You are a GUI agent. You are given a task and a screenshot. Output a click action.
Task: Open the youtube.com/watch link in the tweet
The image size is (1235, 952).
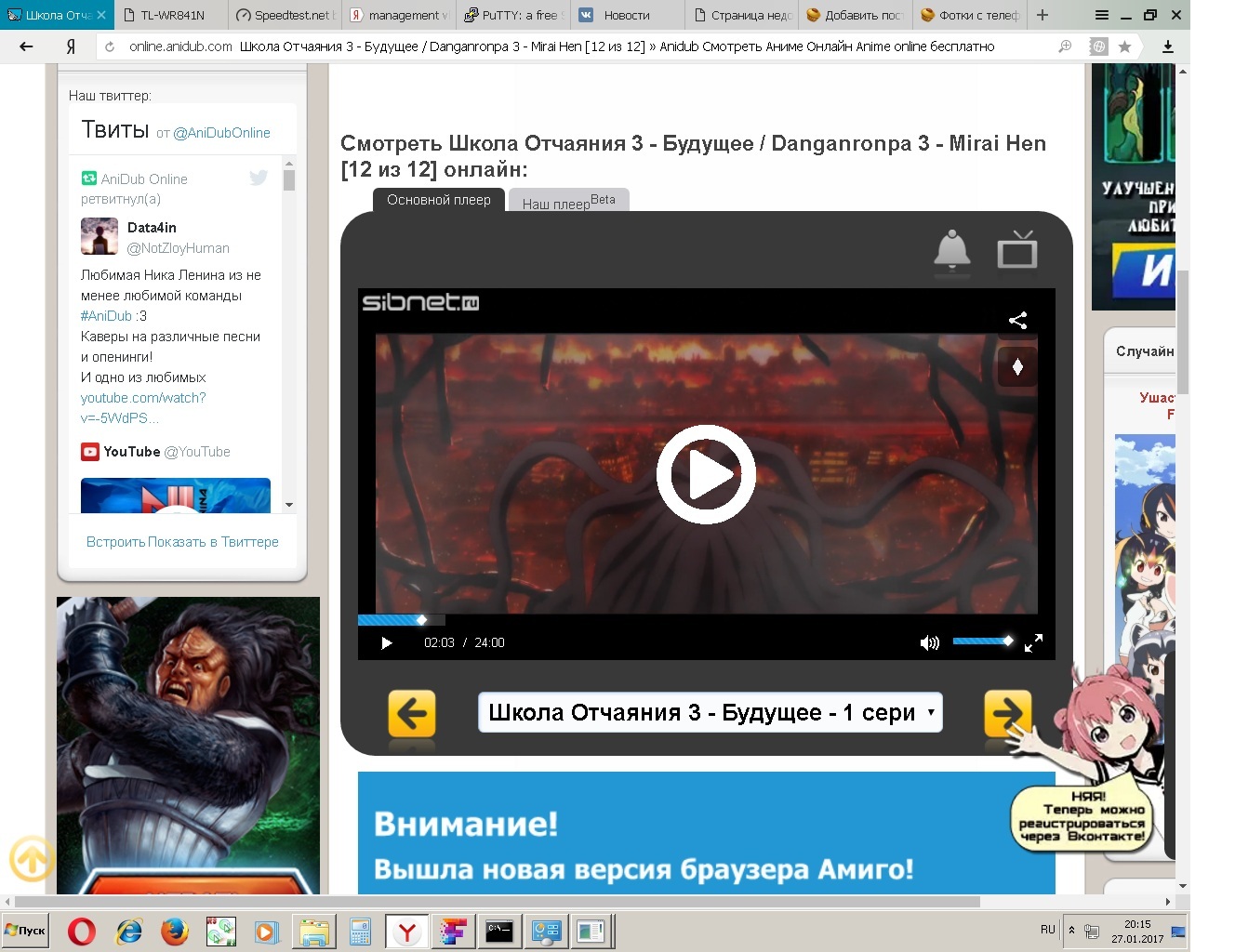click(x=143, y=407)
